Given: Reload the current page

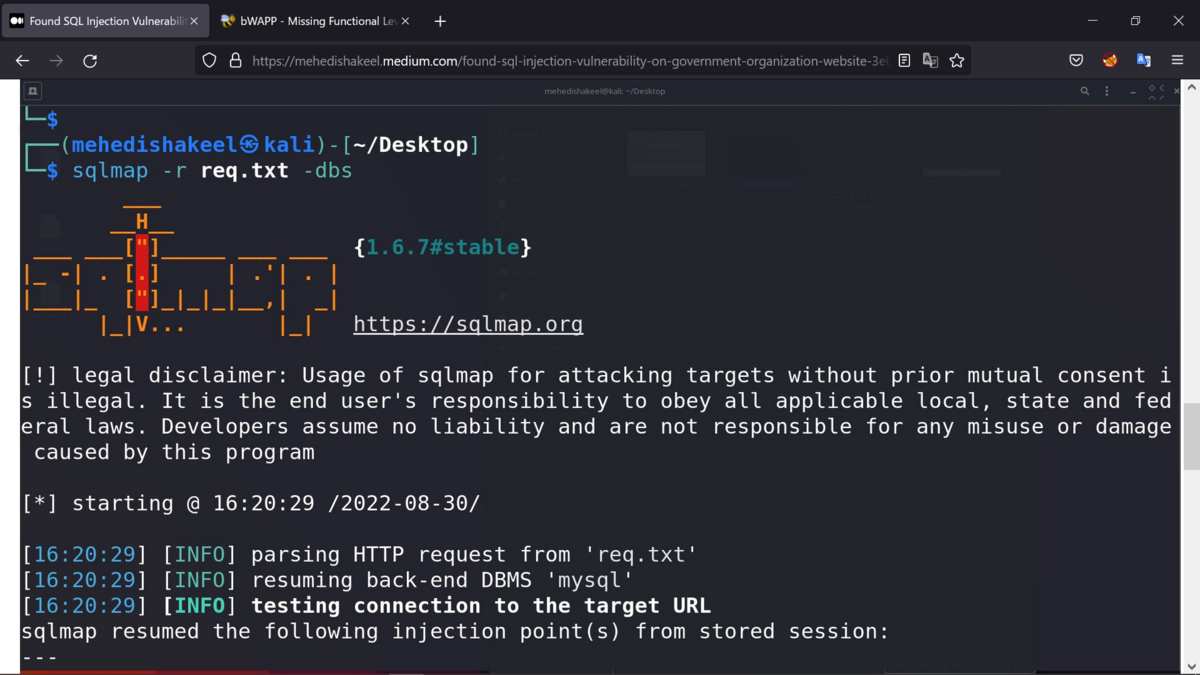Looking at the screenshot, I should (90, 60).
